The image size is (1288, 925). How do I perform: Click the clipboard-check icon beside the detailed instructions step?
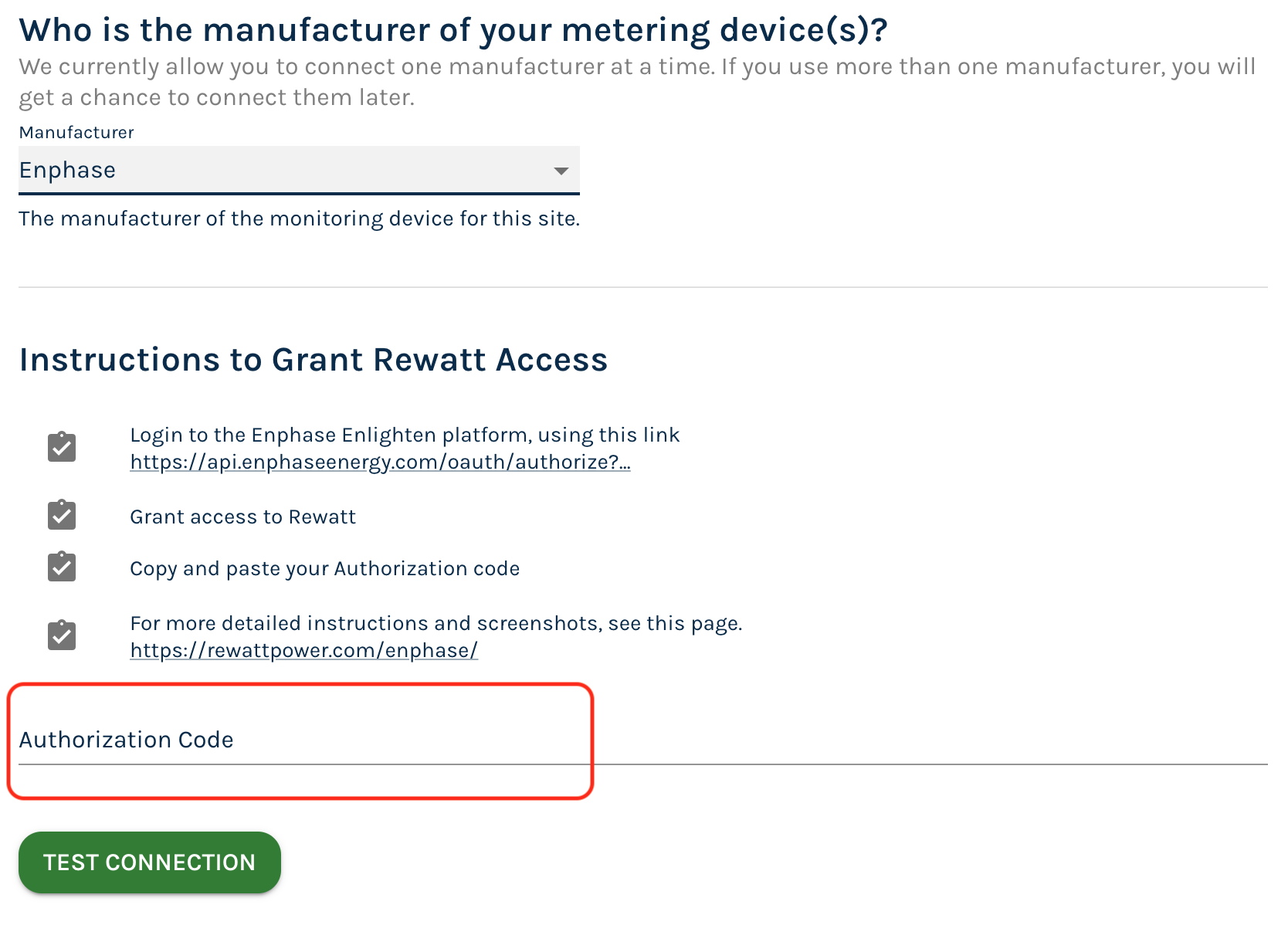coord(62,635)
